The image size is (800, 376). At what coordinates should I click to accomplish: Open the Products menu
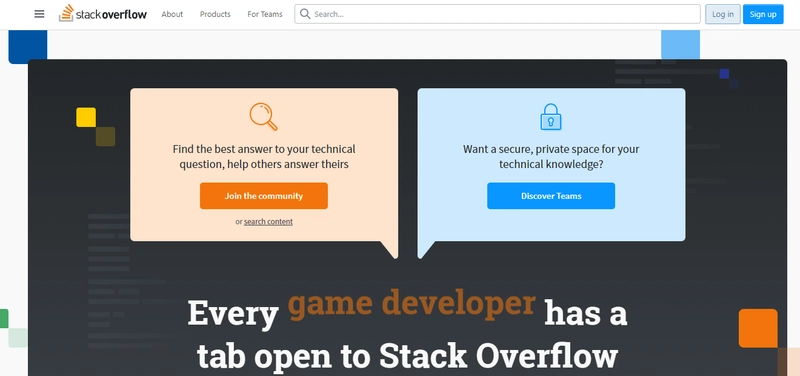pos(215,14)
